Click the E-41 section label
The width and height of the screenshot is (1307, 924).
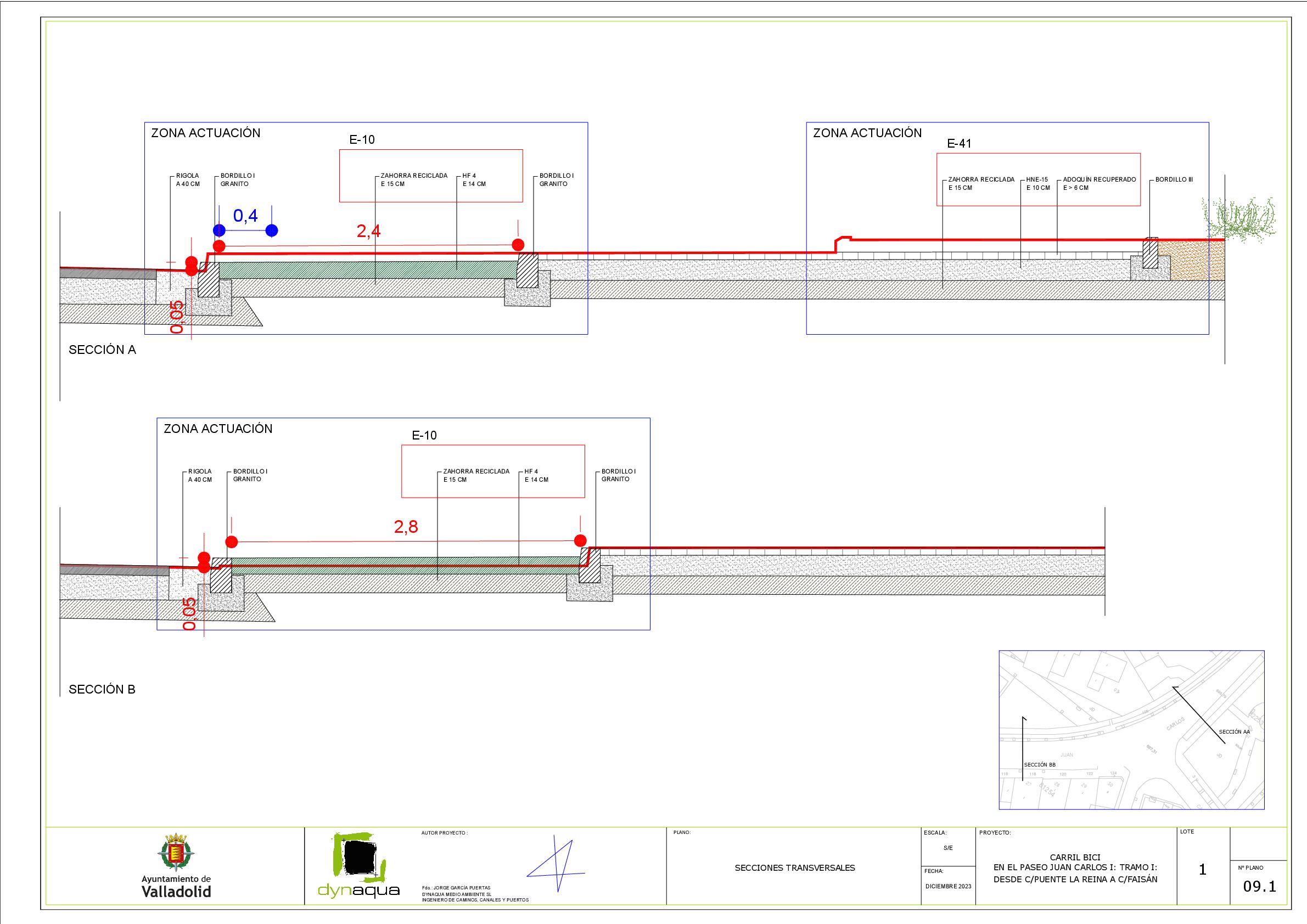(959, 144)
